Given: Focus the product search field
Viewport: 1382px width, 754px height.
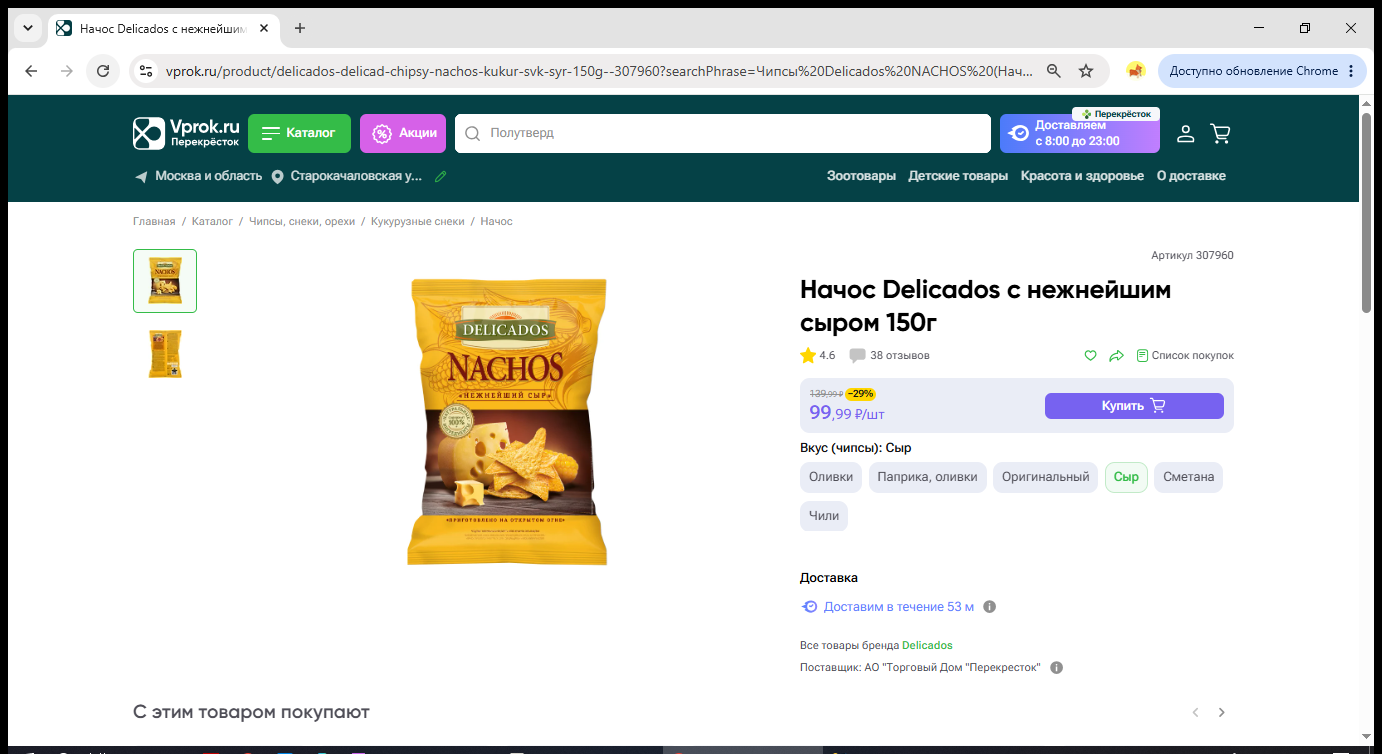Looking at the screenshot, I should (723, 133).
